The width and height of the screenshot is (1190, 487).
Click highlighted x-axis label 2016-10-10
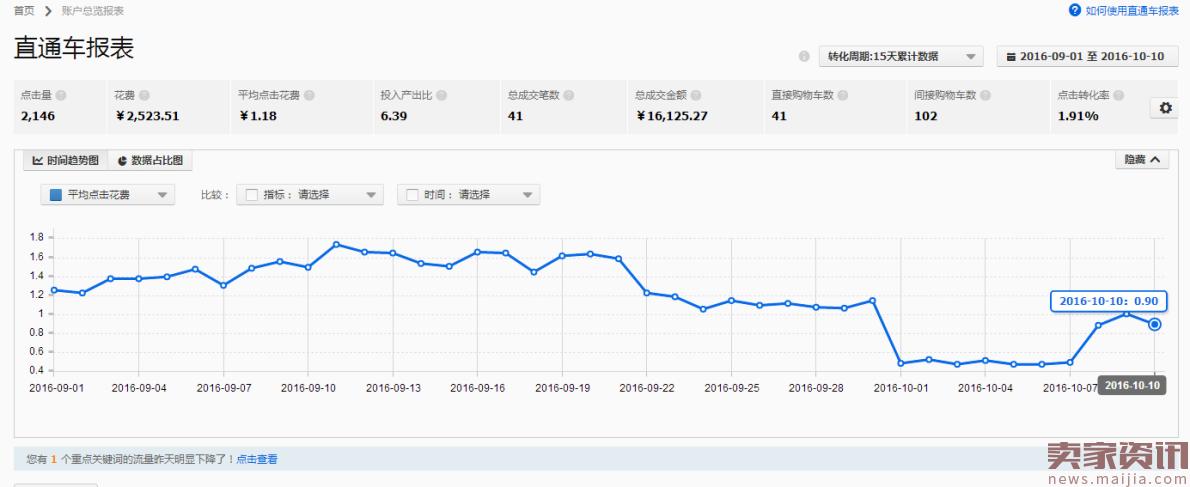1131,385
